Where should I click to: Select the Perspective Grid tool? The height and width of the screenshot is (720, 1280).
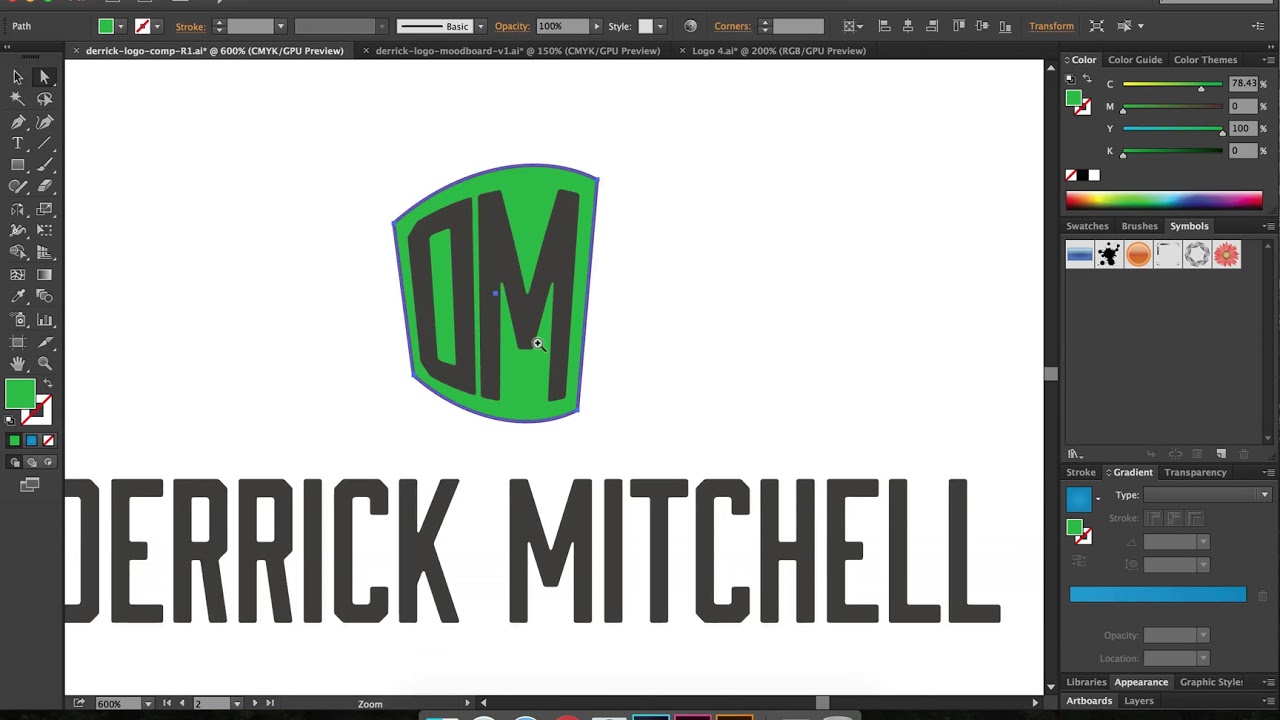click(44, 253)
